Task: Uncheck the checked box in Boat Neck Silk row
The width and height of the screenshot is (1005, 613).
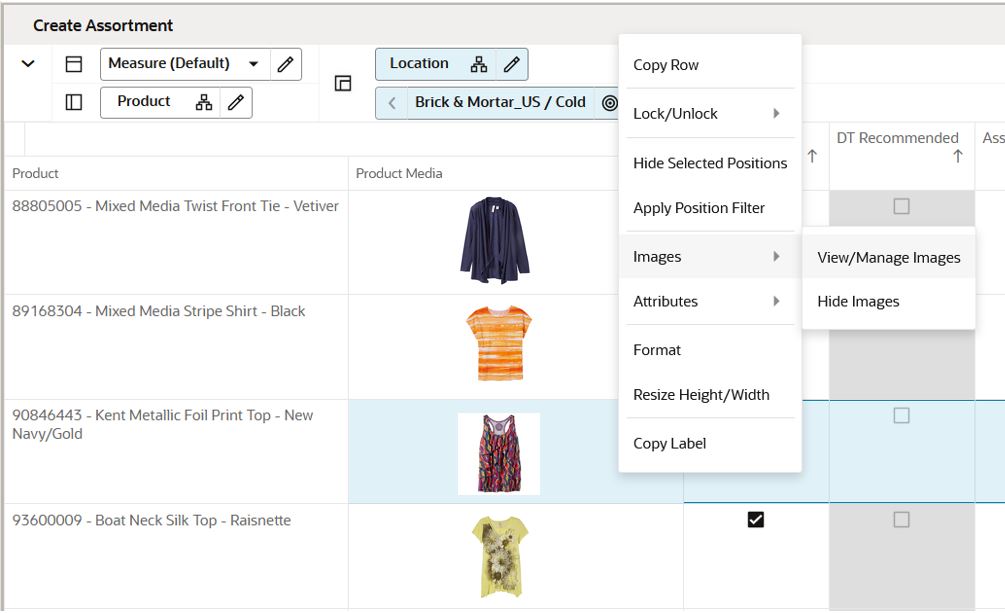Action: click(756, 519)
